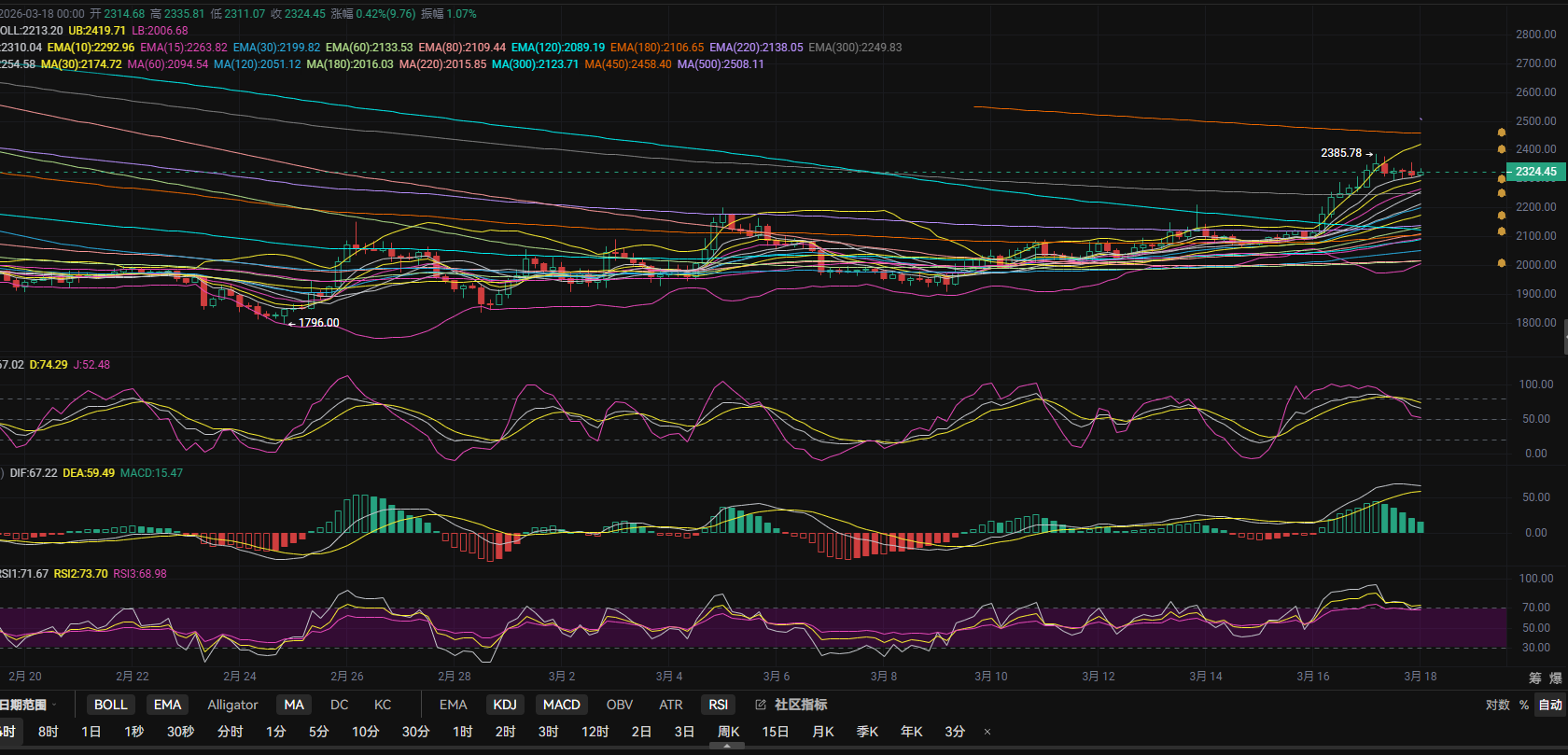Collapse the bottom toolbar using the up arrow

pos(727,746)
